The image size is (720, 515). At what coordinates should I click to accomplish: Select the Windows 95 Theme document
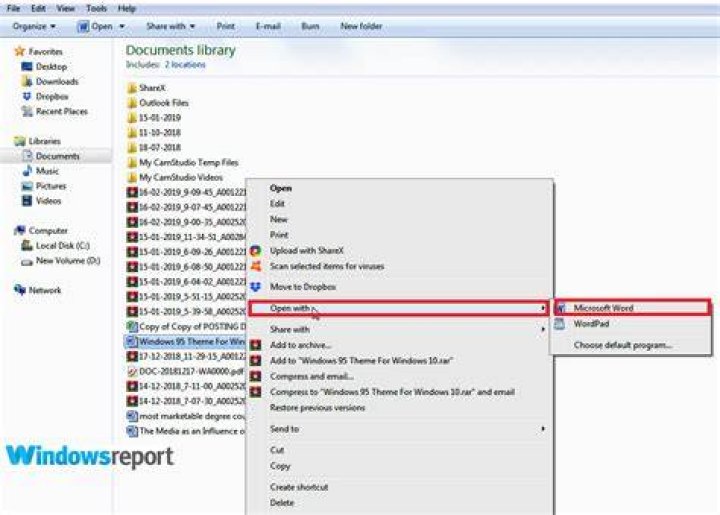click(x=186, y=341)
